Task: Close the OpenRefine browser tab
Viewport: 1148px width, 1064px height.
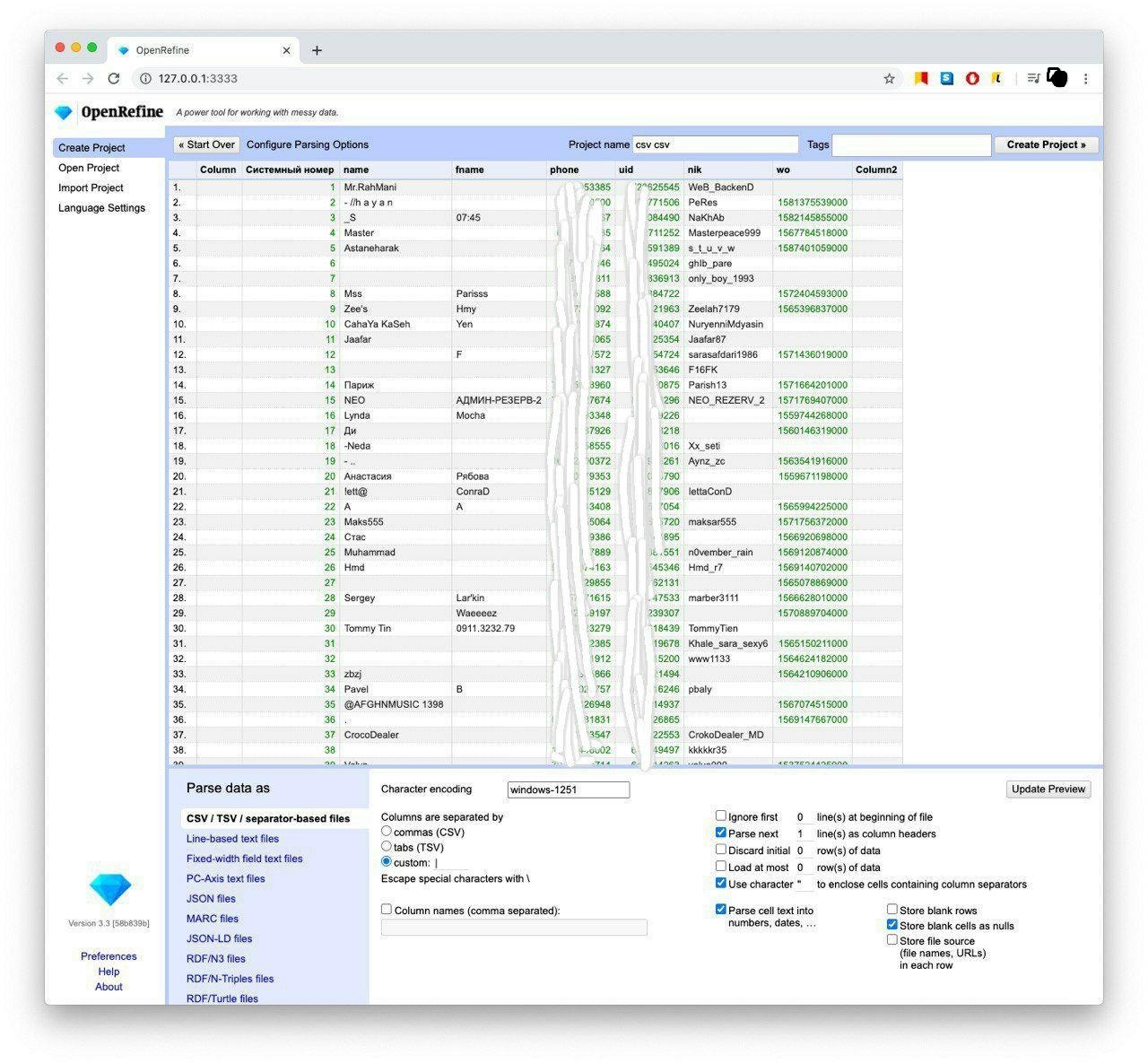Action: (x=286, y=50)
